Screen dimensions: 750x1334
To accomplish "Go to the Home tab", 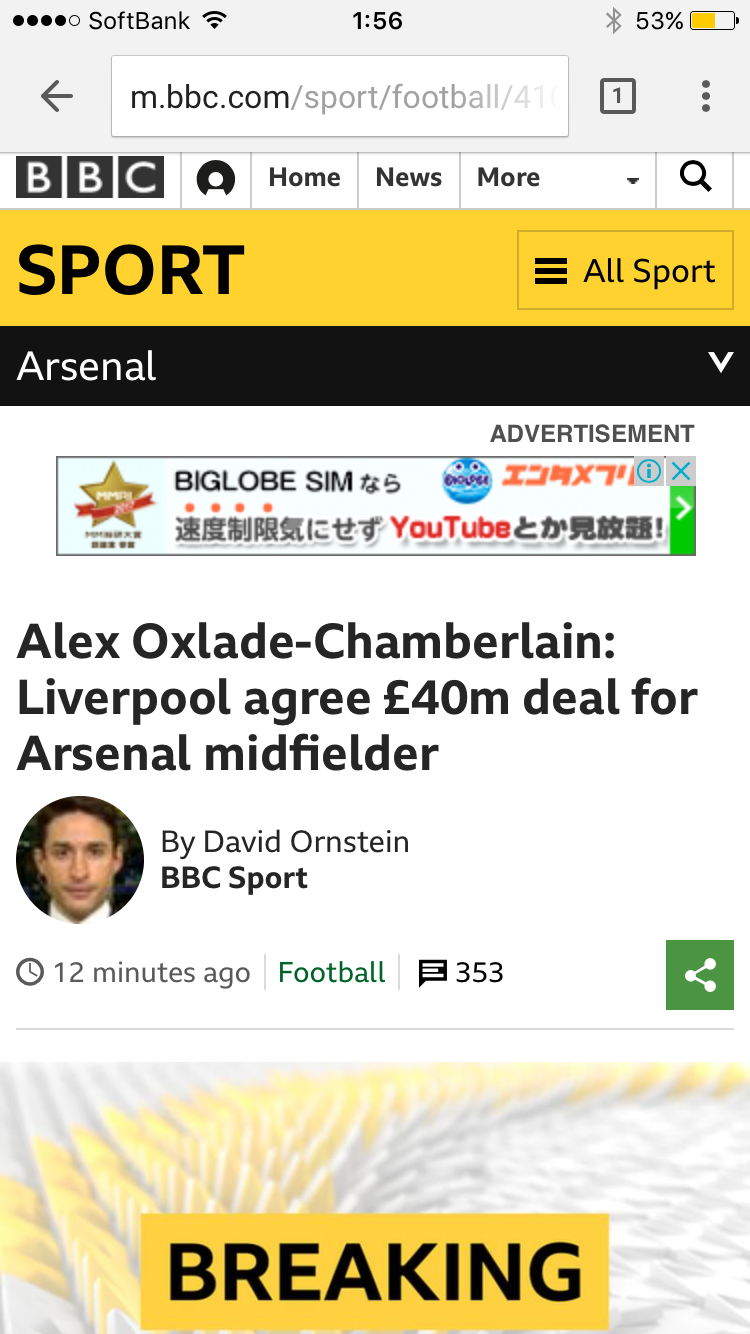I will (304, 178).
